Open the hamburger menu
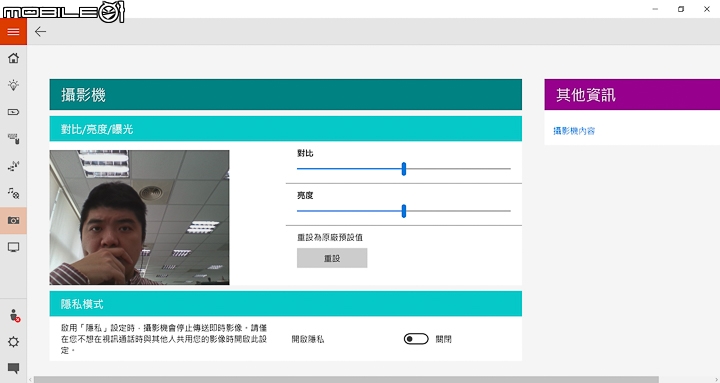This screenshot has width=720, height=383. coord(13,32)
